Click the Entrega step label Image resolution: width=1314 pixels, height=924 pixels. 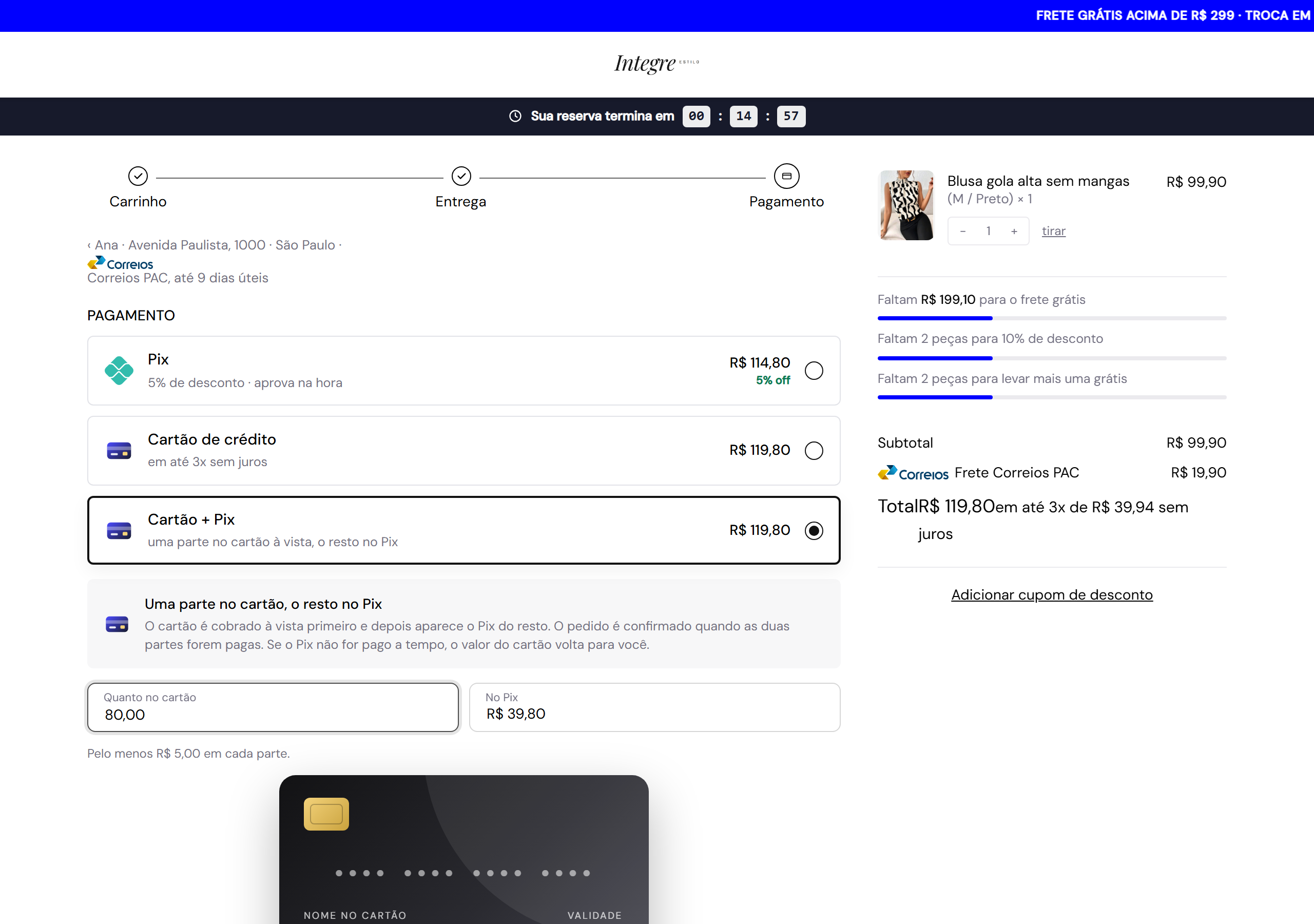pyautogui.click(x=461, y=202)
